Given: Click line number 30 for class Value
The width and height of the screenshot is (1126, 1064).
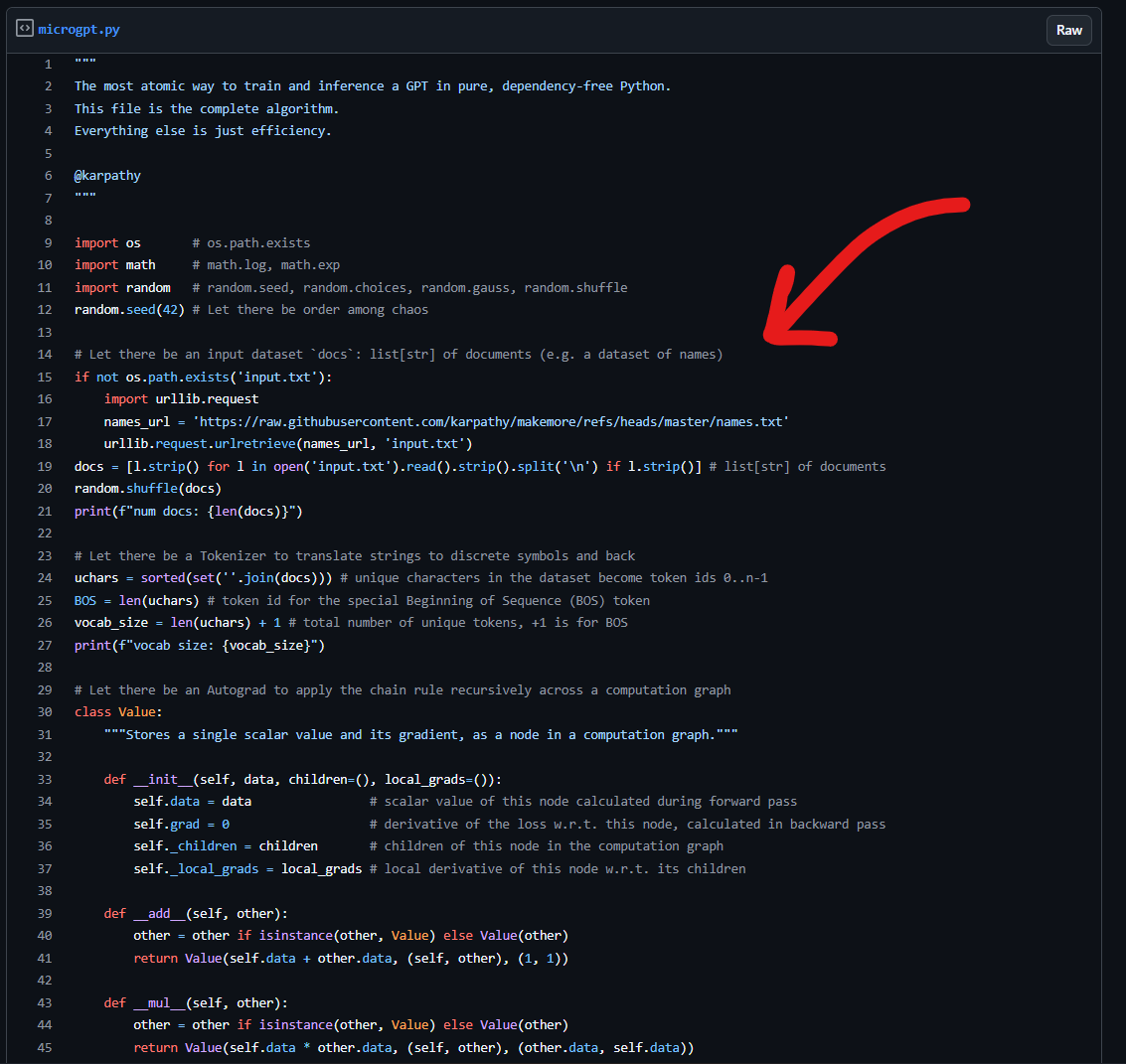Looking at the screenshot, I should [45, 712].
